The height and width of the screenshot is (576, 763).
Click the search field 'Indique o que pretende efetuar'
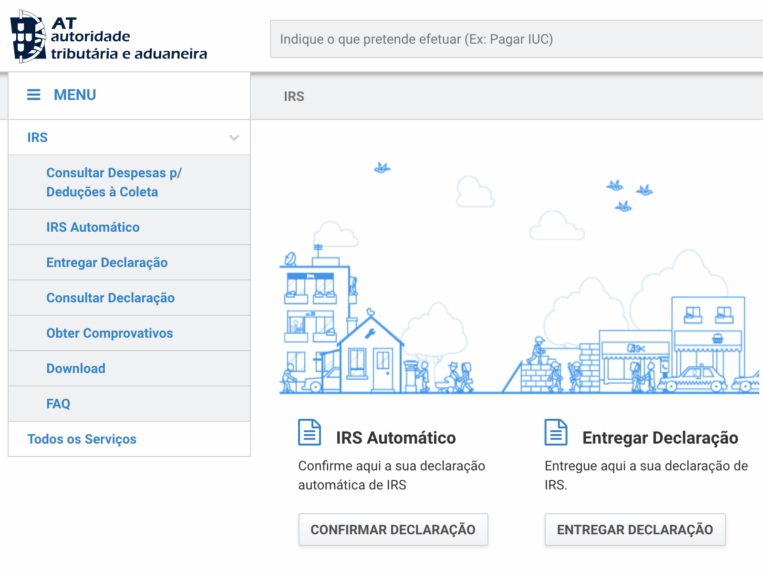tap(515, 39)
